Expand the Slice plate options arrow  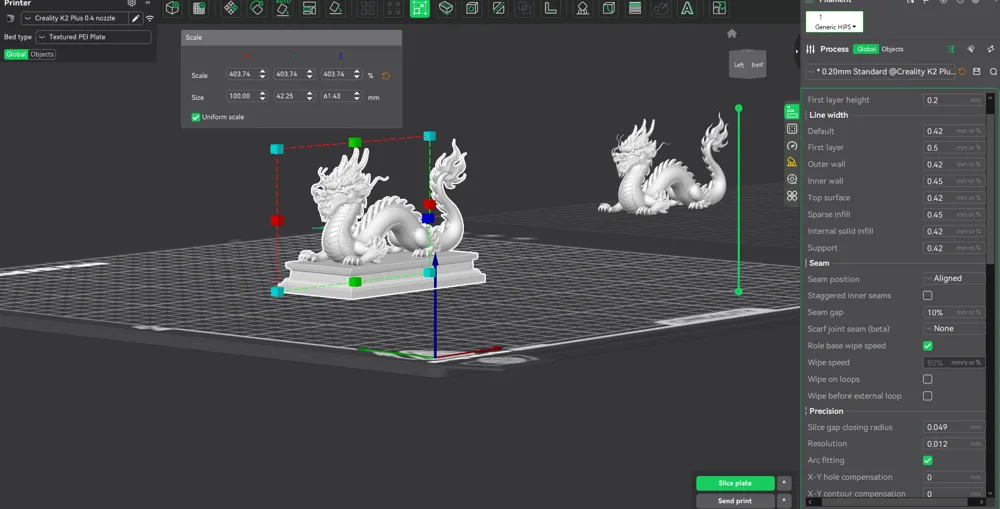(784, 483)
